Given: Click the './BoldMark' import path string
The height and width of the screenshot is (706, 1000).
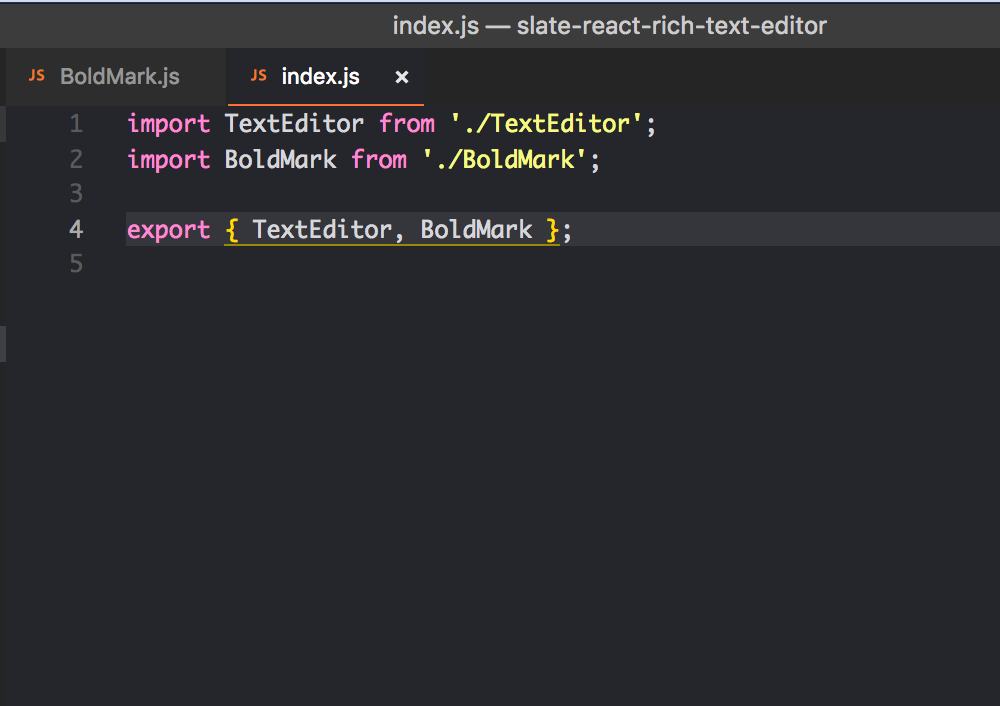Looking at the screenshot, I should pos(504,159).
